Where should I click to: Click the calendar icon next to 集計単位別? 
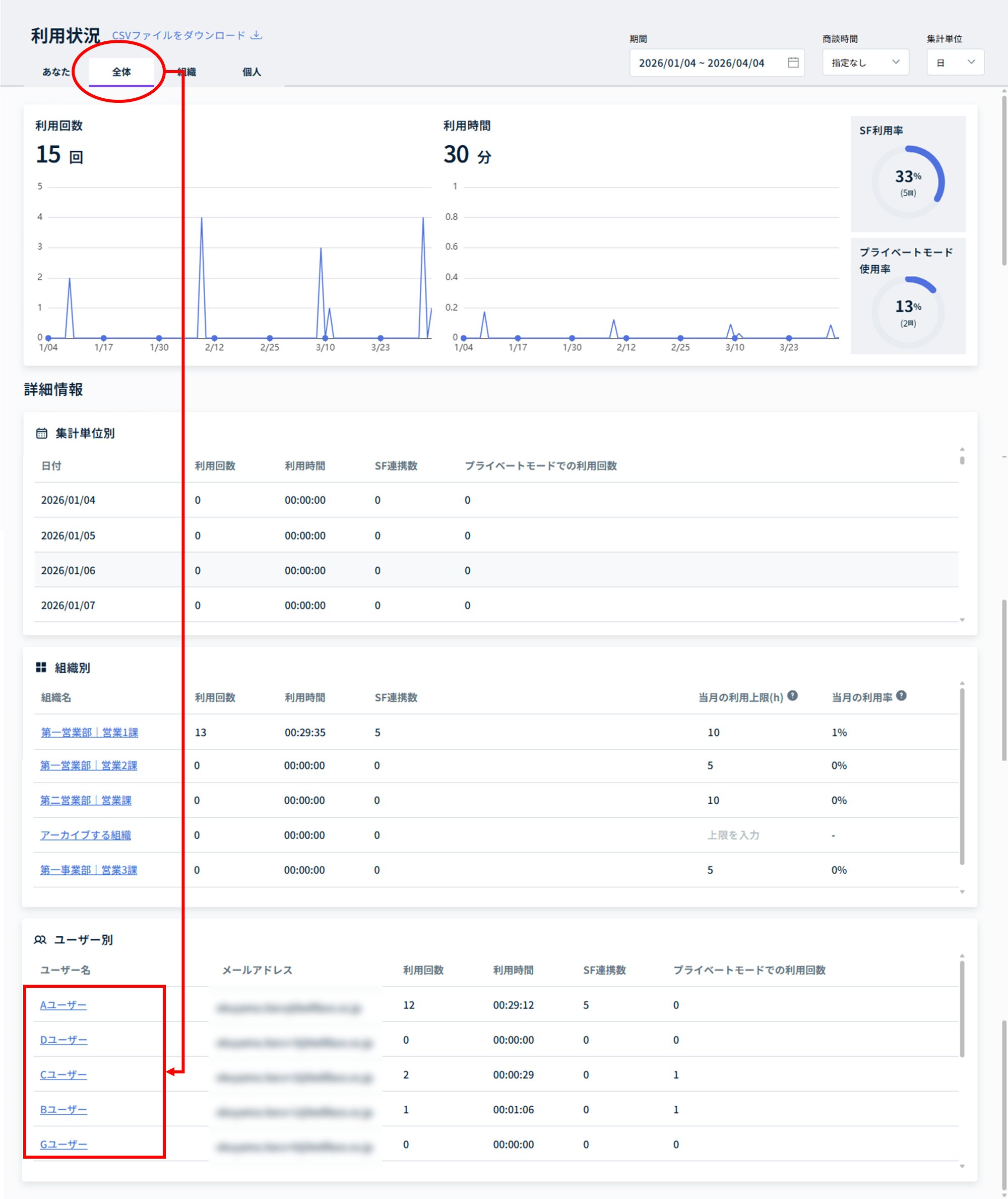coord(42,433)
